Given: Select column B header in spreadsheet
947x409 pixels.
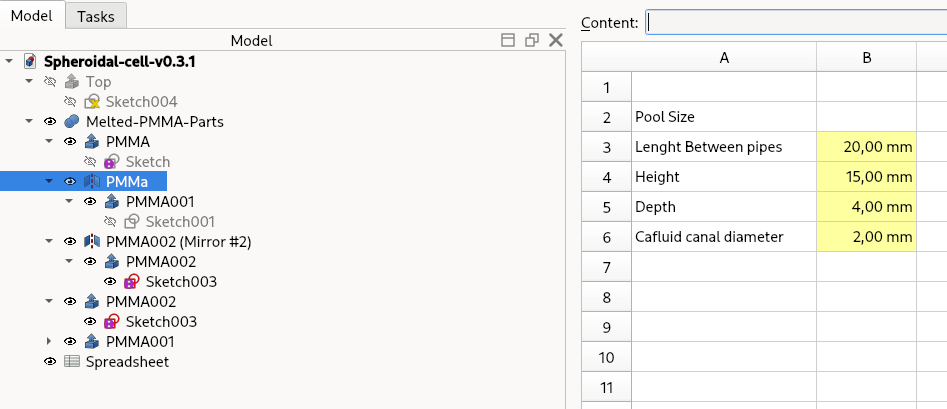Looking at the screenshot, I should (x=867, y=57).
